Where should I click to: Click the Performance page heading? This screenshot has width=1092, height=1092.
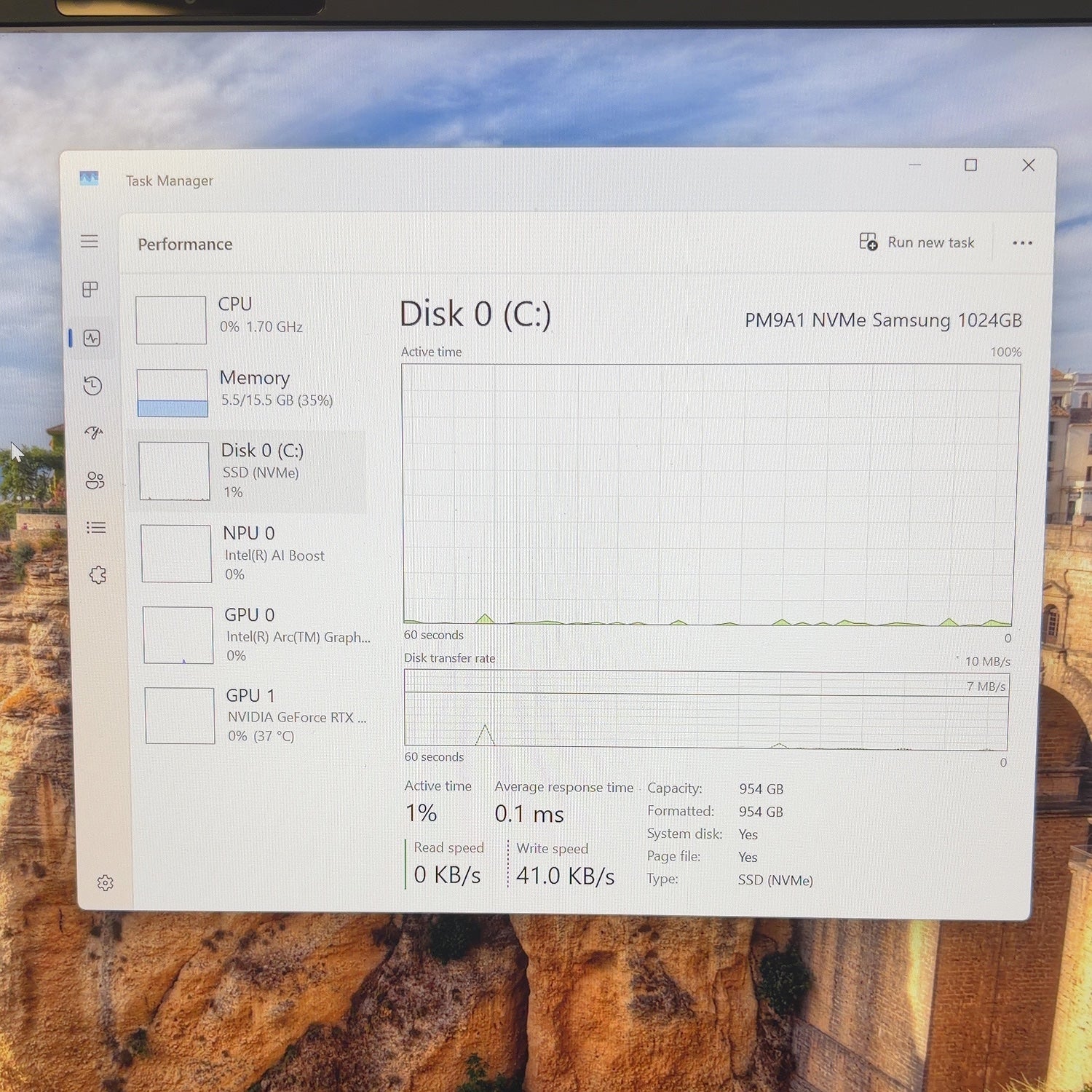(185, 244)
